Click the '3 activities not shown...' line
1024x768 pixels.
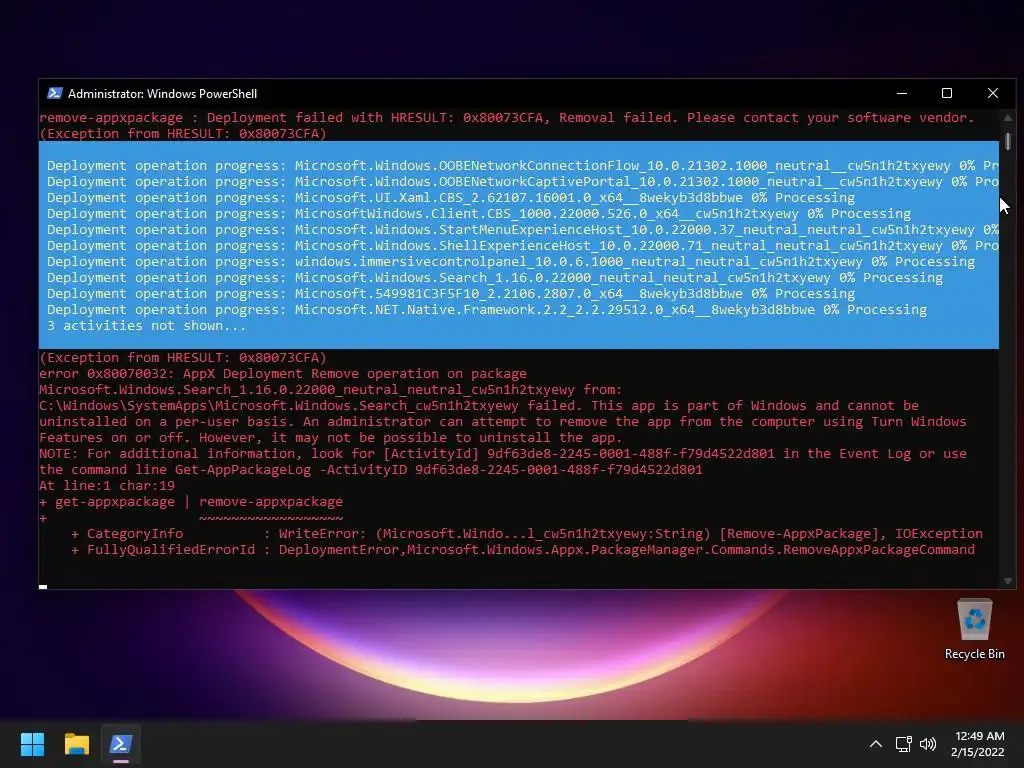(146, 325)
